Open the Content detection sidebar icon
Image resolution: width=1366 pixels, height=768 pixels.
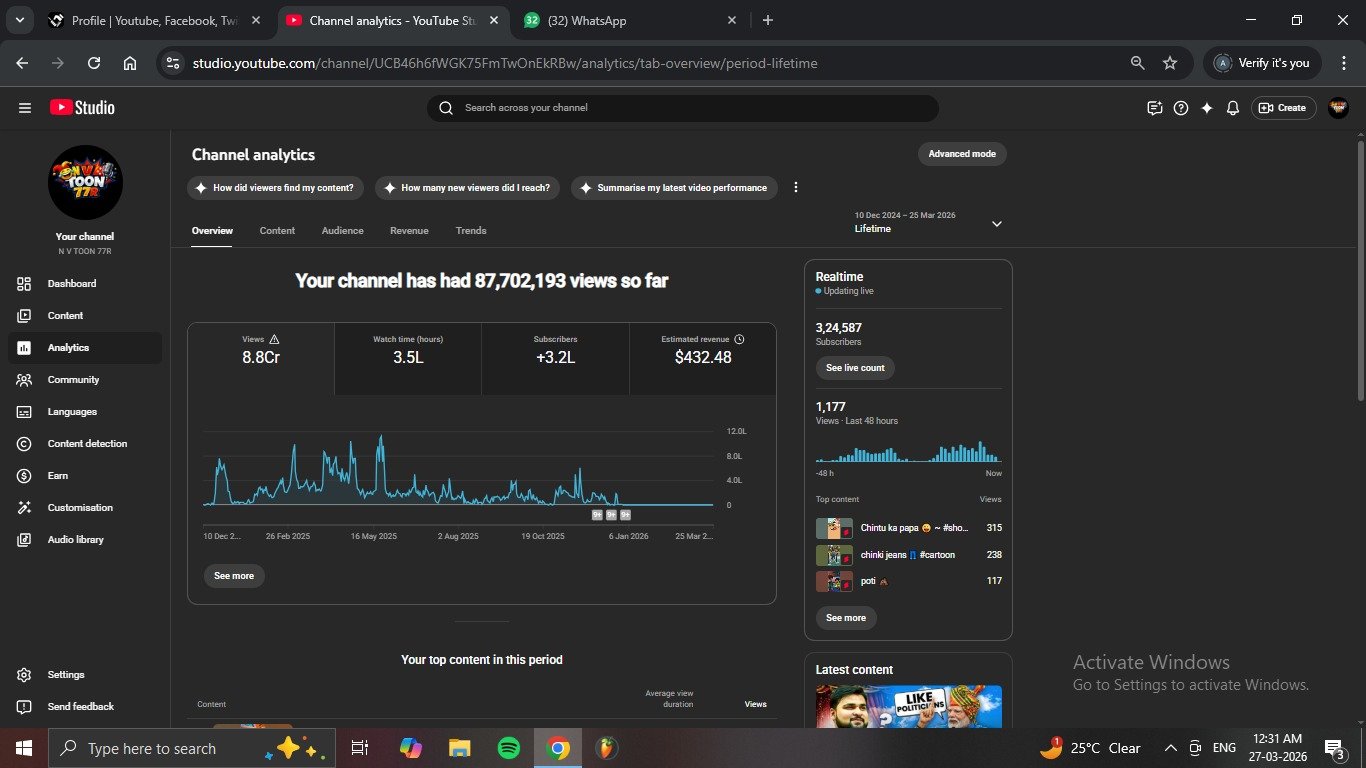pyautogui.click(x=25, y=444)
